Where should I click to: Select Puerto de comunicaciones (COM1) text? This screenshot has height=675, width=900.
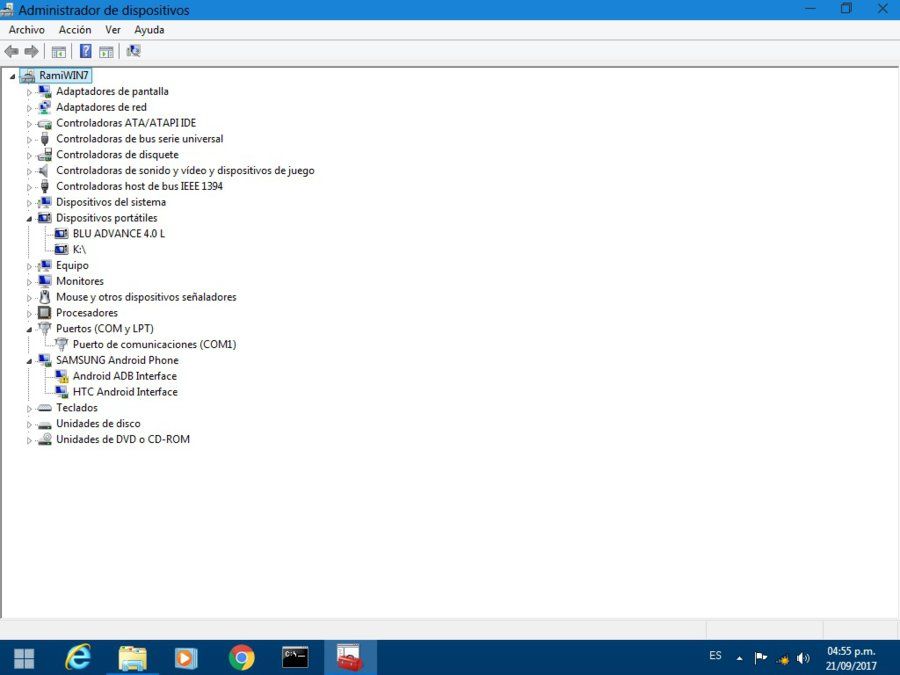154,344
